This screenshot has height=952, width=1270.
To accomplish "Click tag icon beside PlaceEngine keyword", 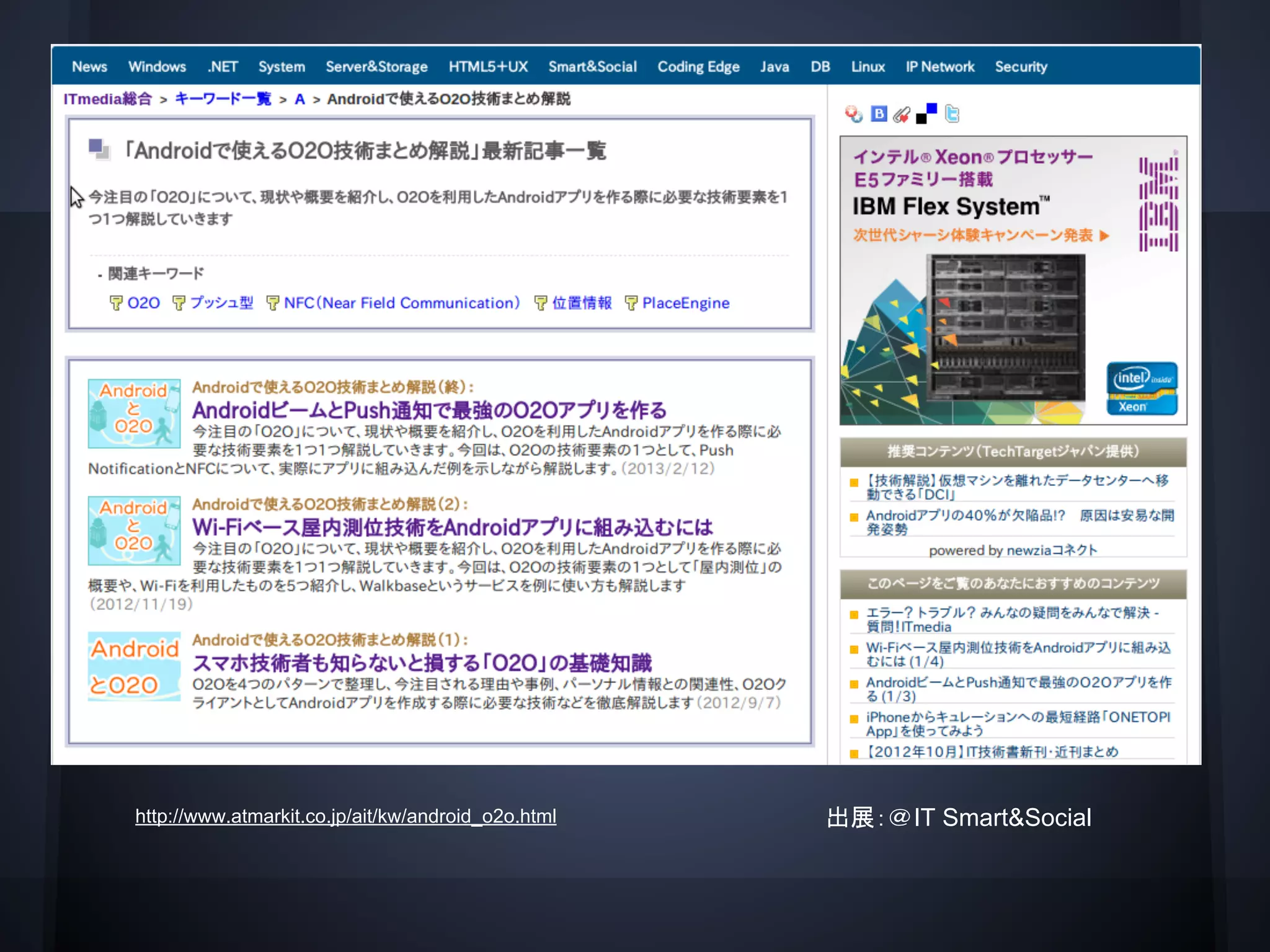I will tap(631, 302).
